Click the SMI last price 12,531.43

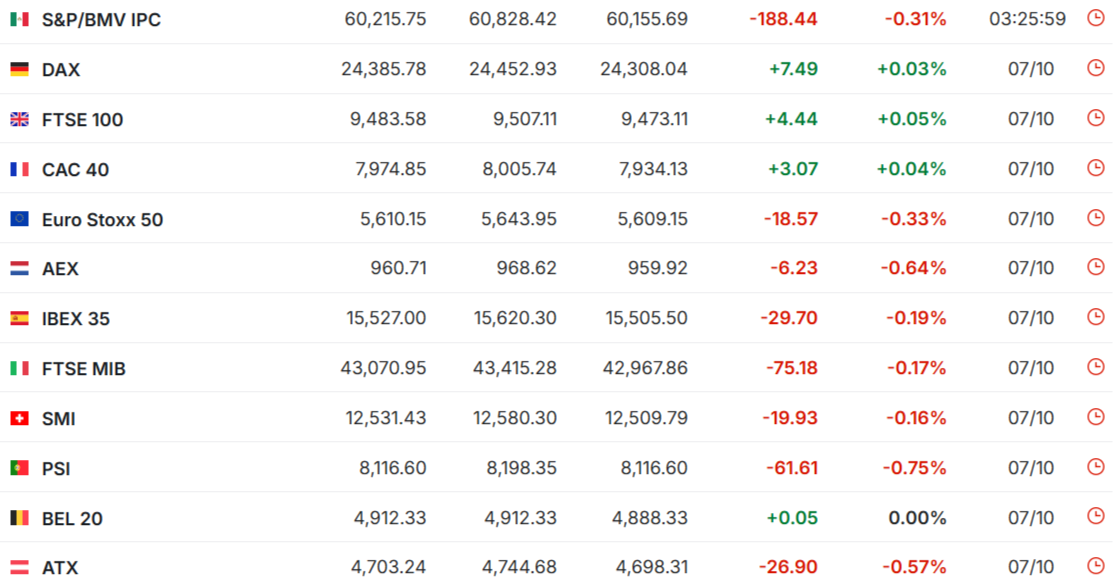(x=385, y=418)
